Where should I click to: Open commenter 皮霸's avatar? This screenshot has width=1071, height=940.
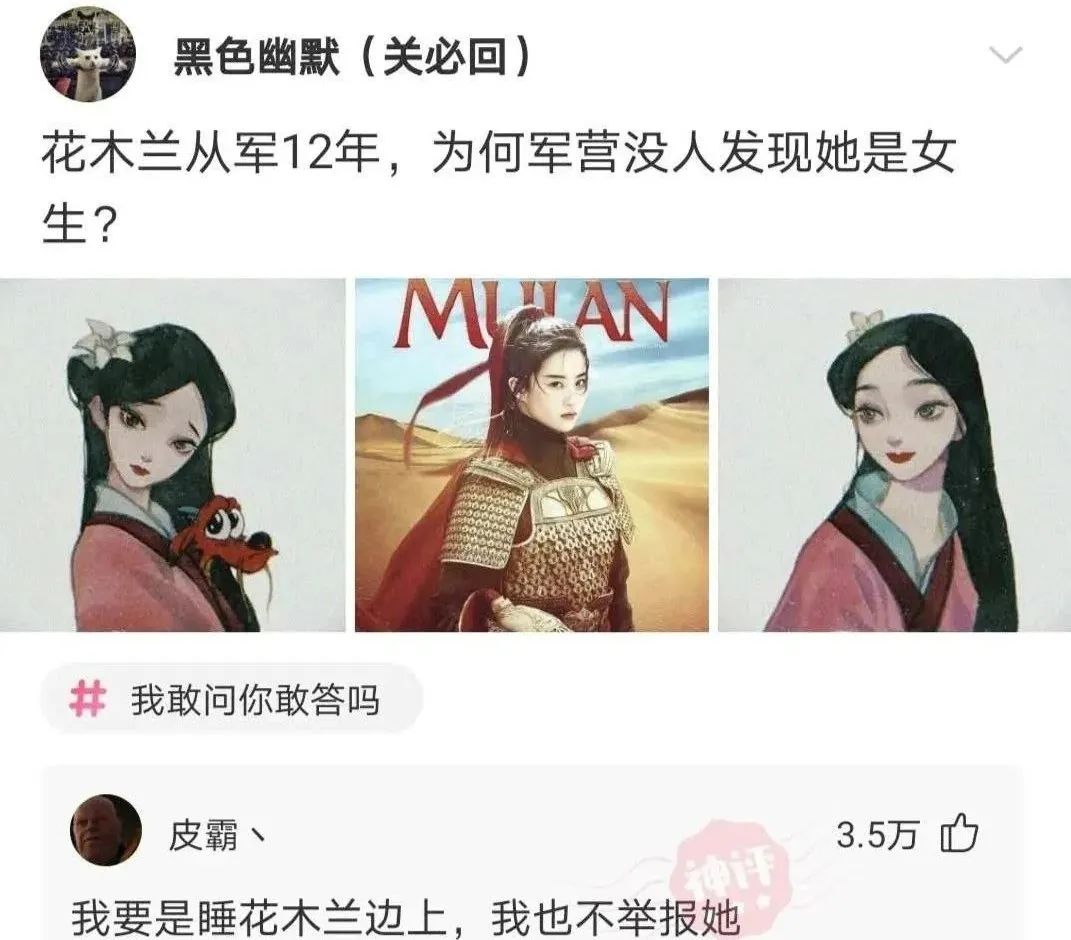click(106, 830)
